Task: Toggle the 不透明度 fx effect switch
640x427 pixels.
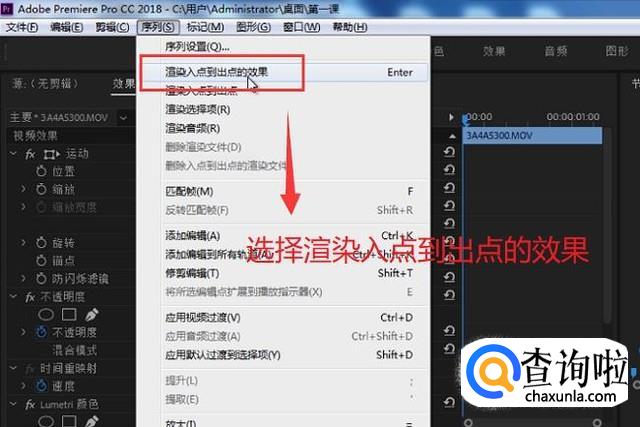Action: click(30, 297)
